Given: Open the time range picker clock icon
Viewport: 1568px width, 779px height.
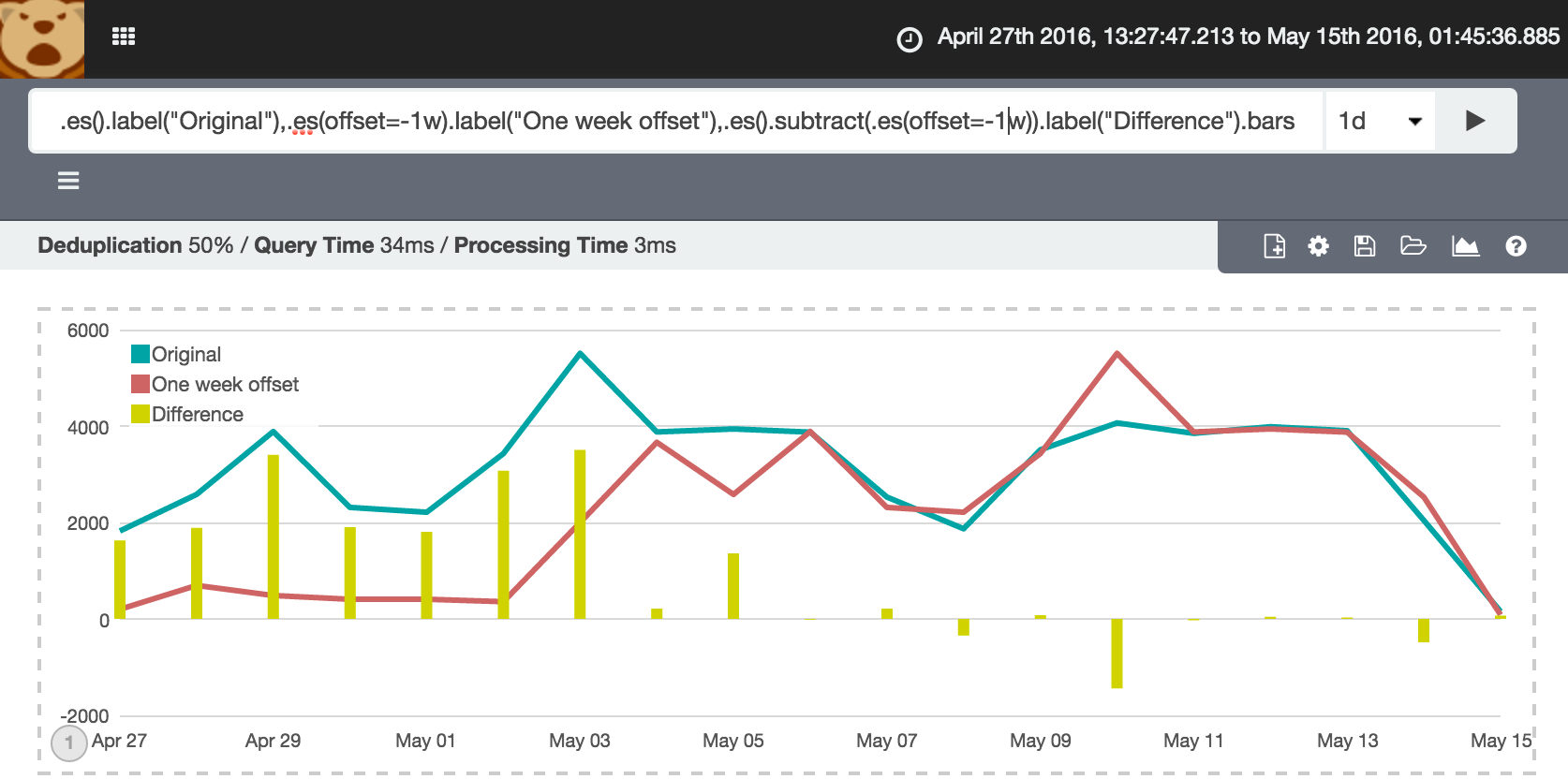Looking at the screenshot, I should pyautogui.click(x=909, y=39).
